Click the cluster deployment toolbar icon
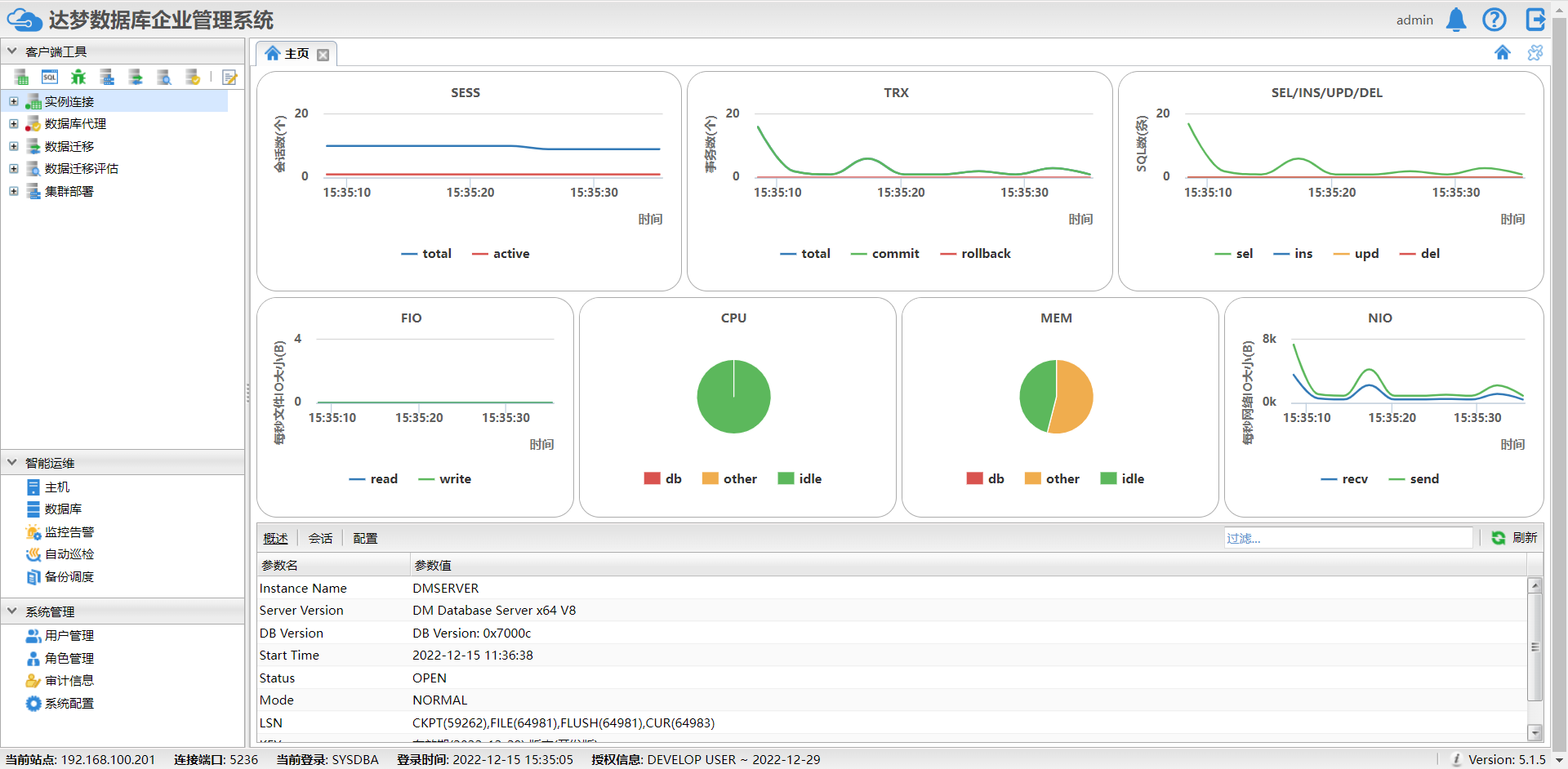Image resolution: width=1568 pixels, height=769 pixels. (x=107, y=78)
